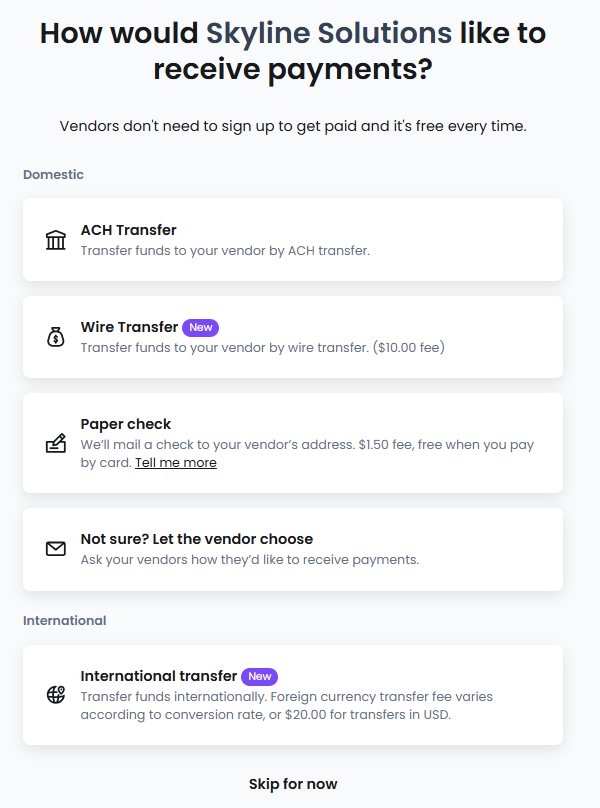Click the money bag Wire Transfer icon
The width and height of the screenshot is (600, 808).
pos(56,337)
